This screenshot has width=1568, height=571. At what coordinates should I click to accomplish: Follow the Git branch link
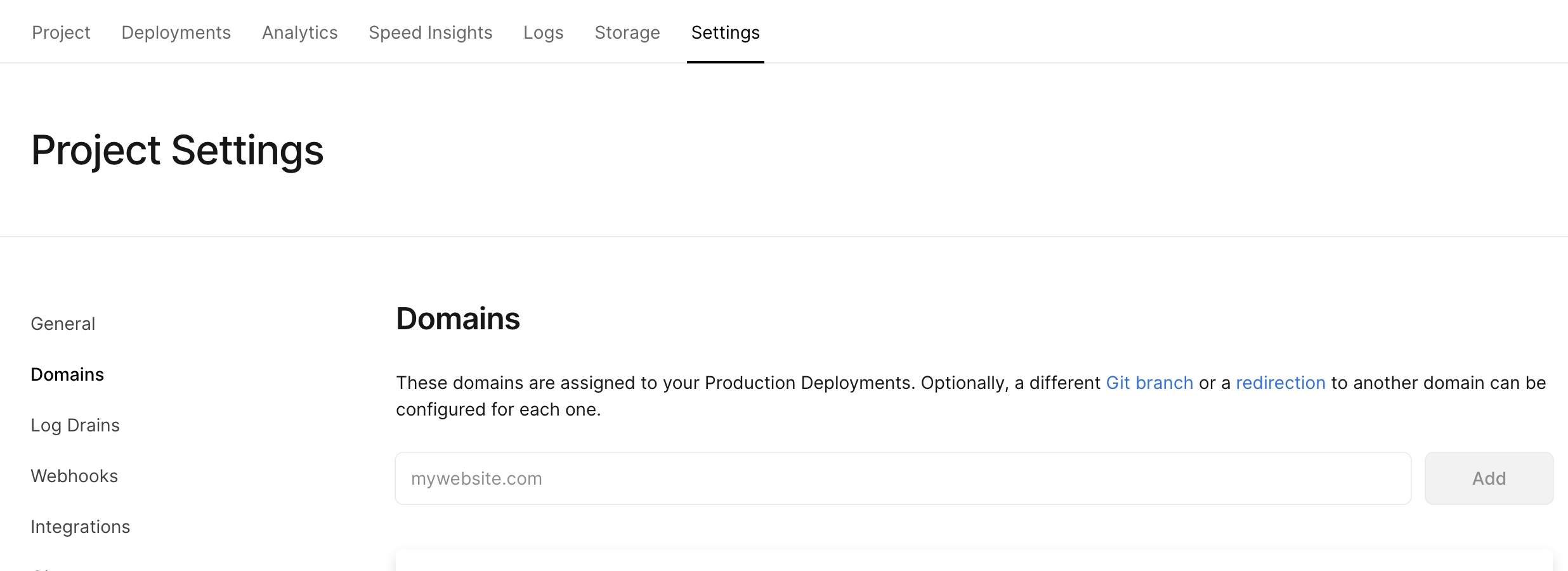tap(1149, 383)
